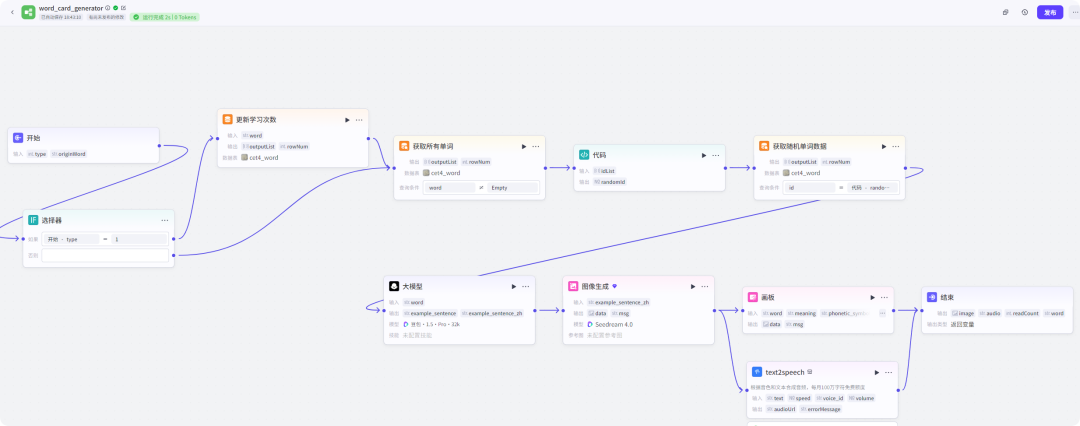Viewport: 1080px width, 426px height.
Task: Open the 选择器 node's ellipsis menu
Action: click(x=164, y=220)
